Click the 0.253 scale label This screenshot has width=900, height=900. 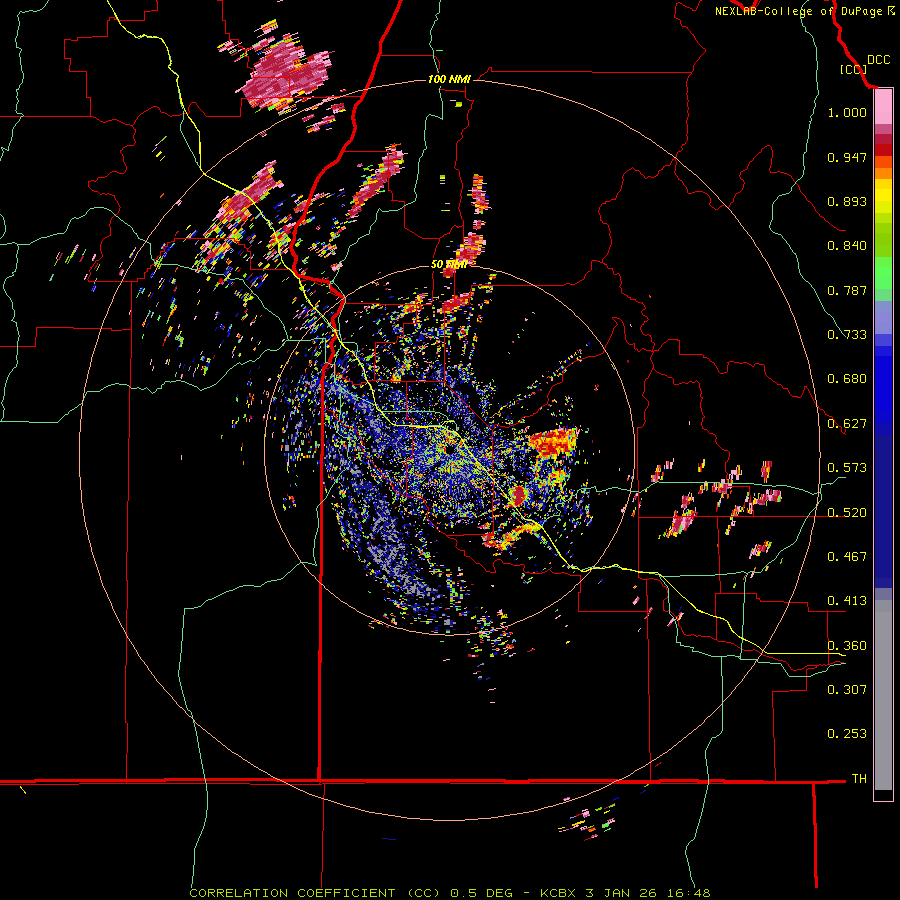point(847,734)
